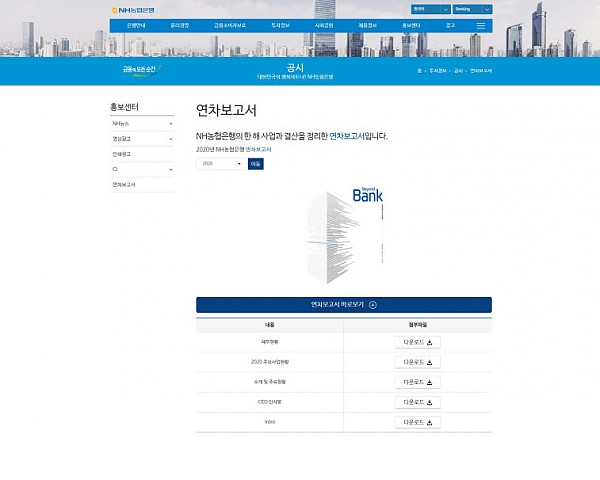Download the 소개 및 주요현황 file
The height and width of the screenshot is (480, 600).
click(x=417, y=382)
